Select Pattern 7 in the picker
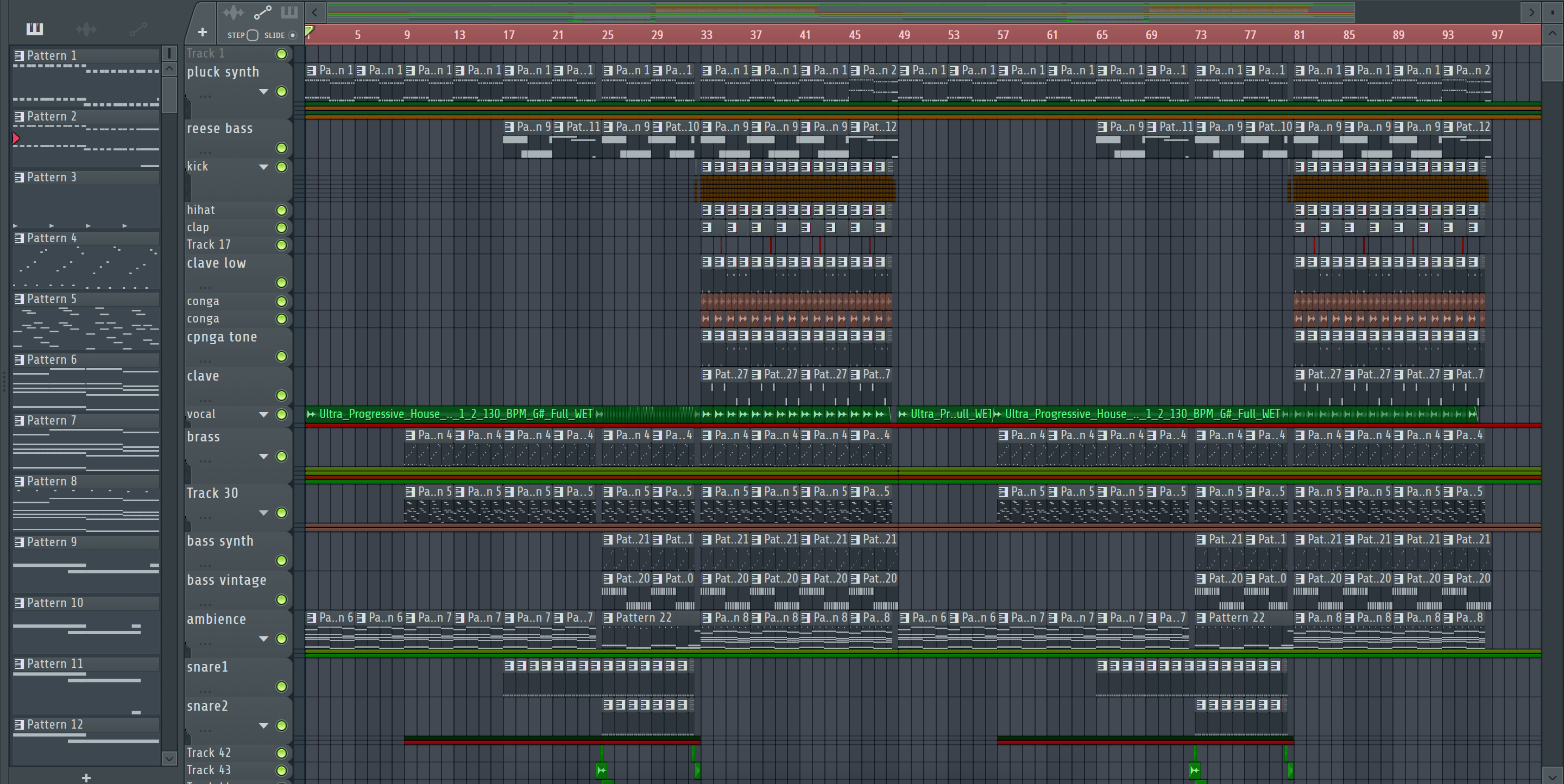This screenshot has width=1564, height=784. click(x=86, y=421)
